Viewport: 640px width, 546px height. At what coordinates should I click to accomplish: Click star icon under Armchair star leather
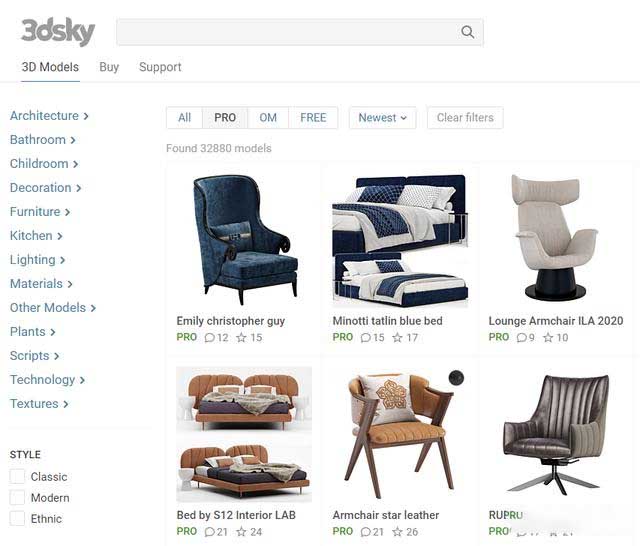397,532
